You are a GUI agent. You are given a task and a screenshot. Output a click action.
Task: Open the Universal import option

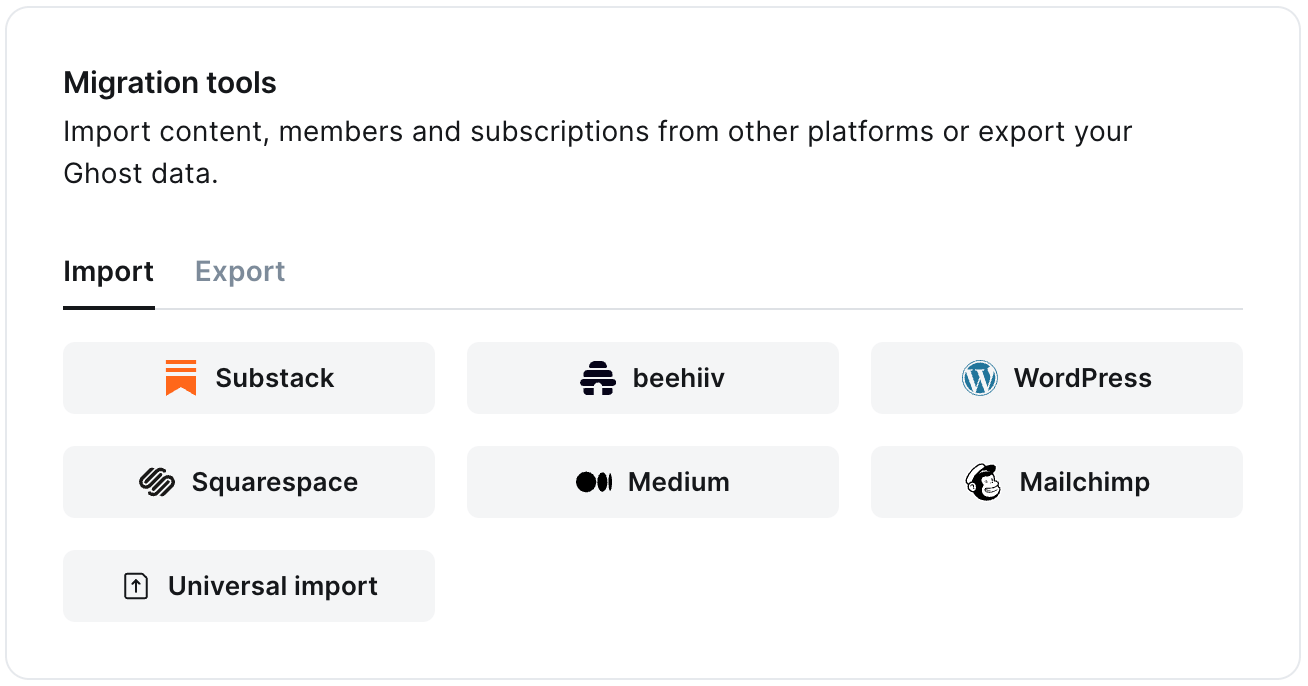tap(248, 586)
